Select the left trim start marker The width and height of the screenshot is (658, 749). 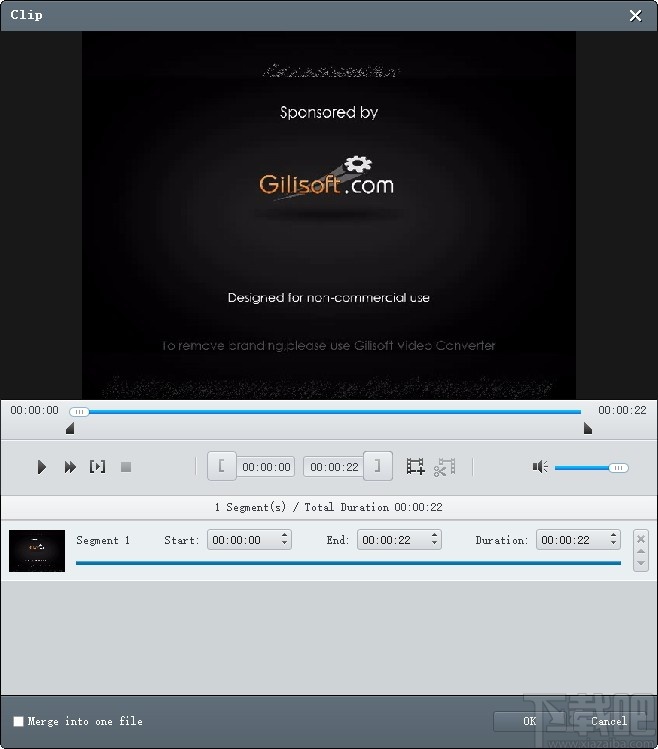(x=70, y=428)
